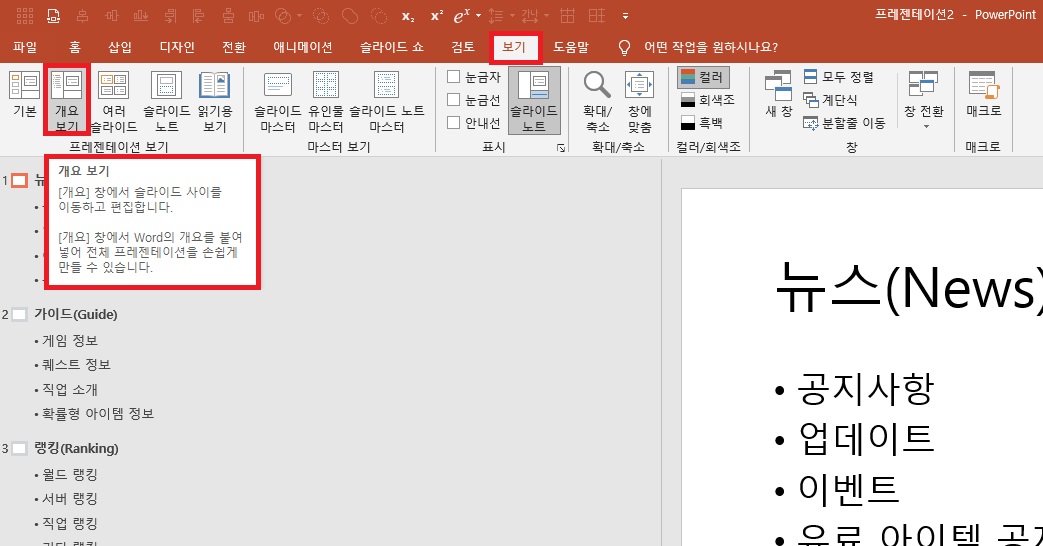Click the print preview document icon in quick access
Viewport: 1043px width, 546px height.
[53, 16]
